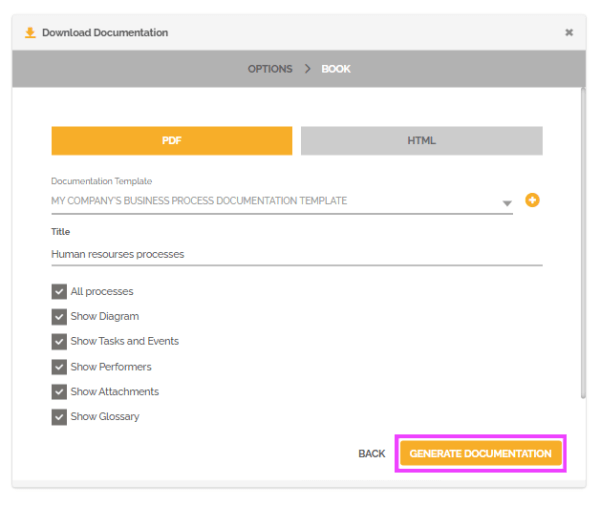Click the download icon in the dialog header
This screenshot has height=506, width=600.
click(30, 33)
